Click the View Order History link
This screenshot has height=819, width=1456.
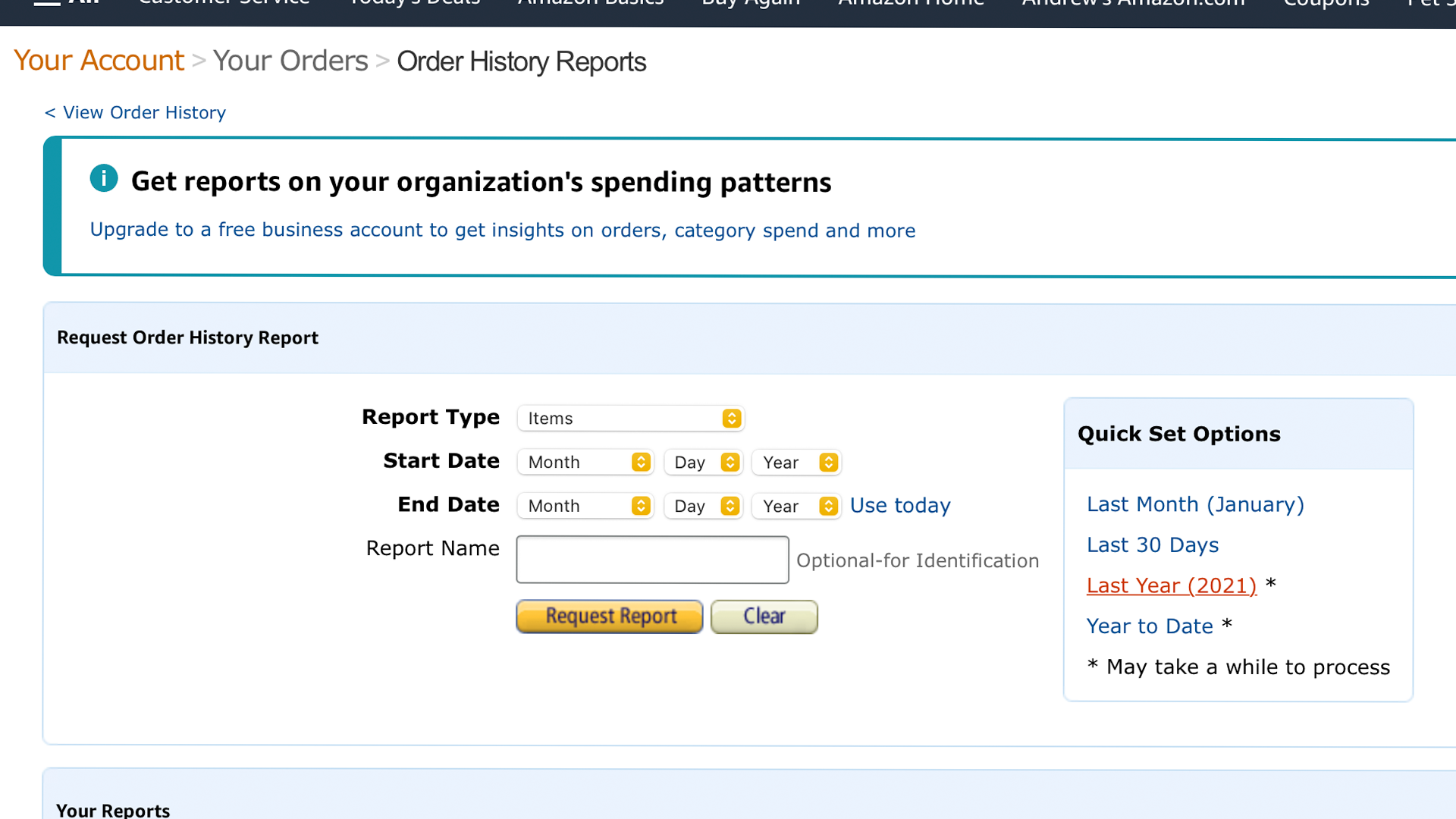135,112
